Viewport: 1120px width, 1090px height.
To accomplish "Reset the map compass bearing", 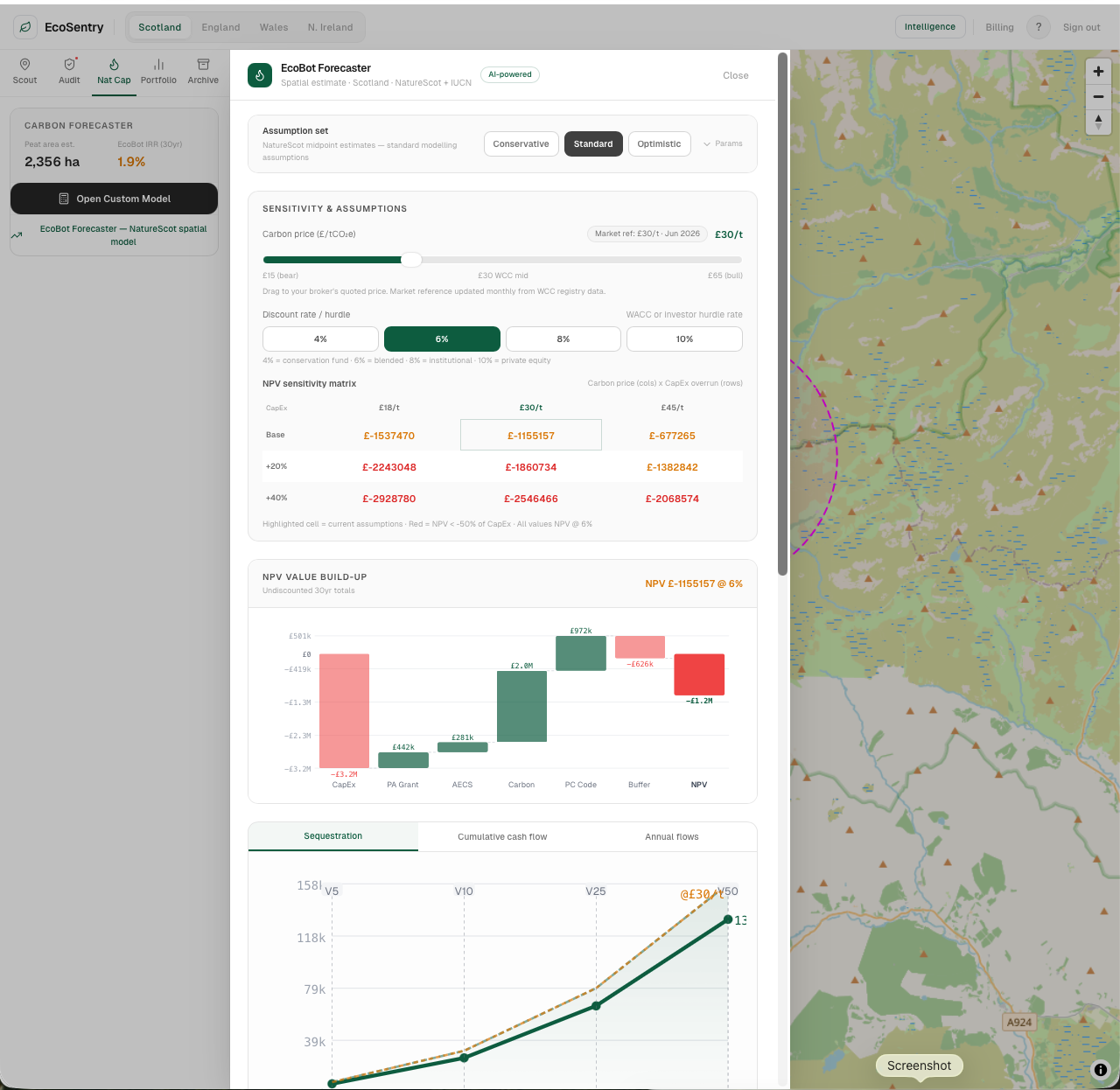I will click(1098, 122).
